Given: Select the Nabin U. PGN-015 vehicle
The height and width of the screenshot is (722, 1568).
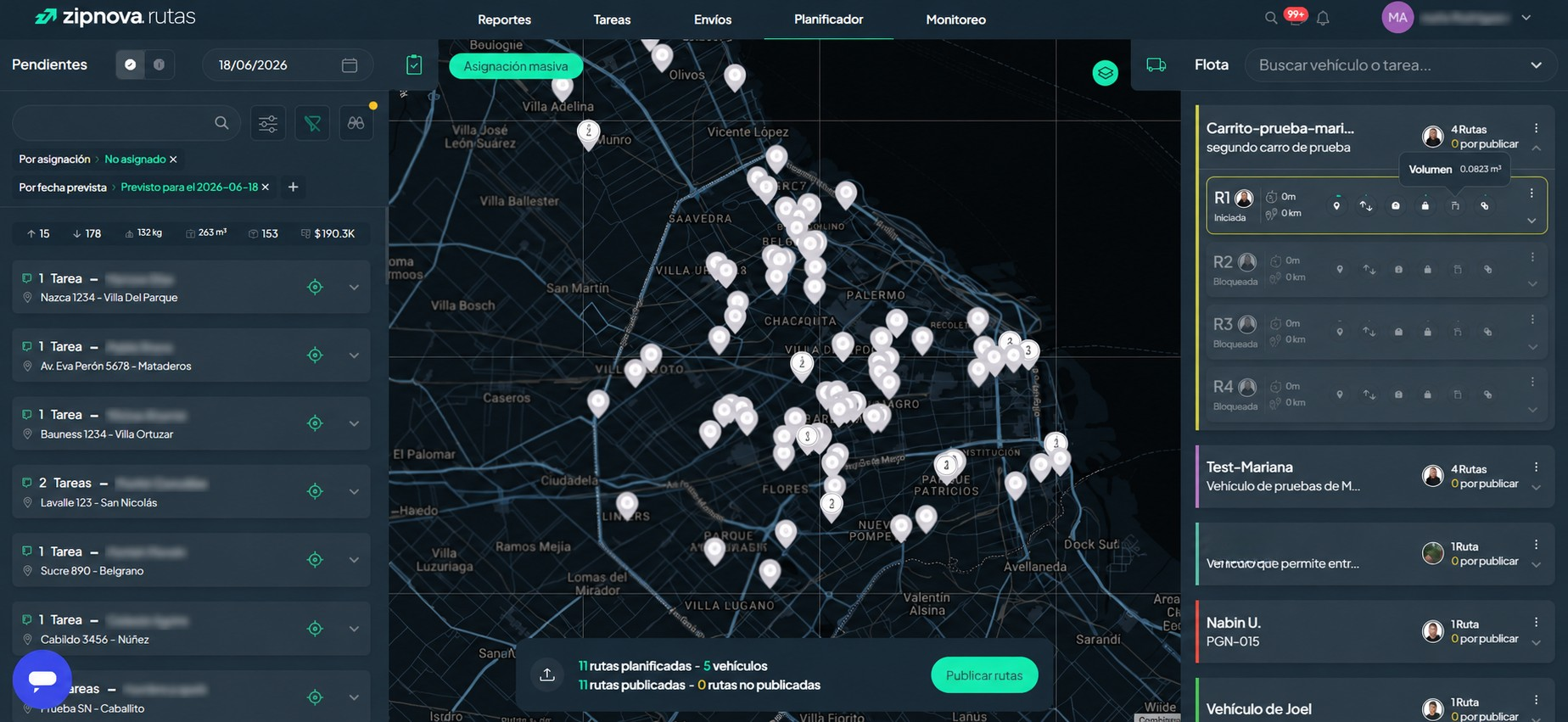Looking at the screenshot, I should click(x=1374, y=631).
